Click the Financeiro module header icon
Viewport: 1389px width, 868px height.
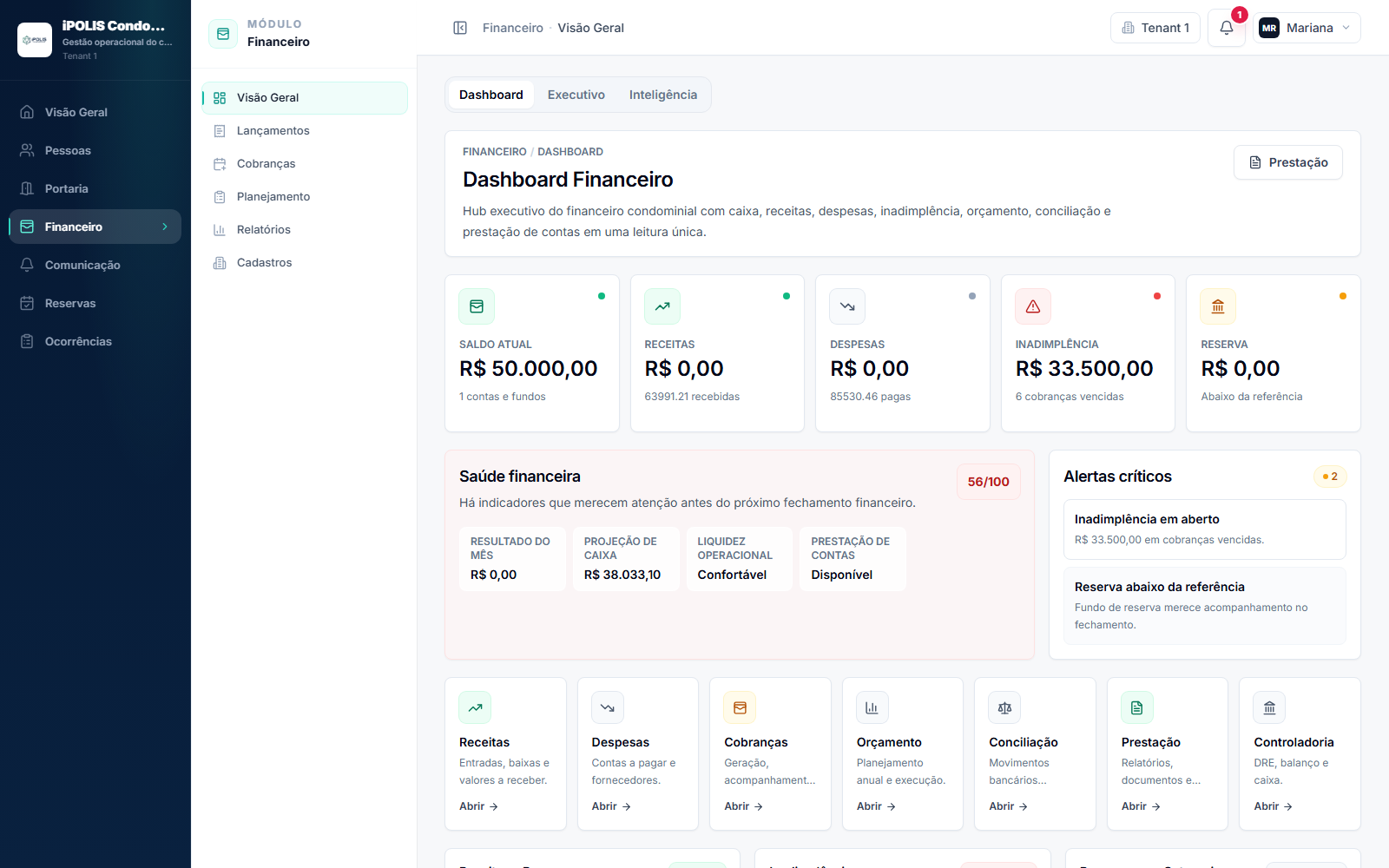pyautogui.click(x=223, y=34)
